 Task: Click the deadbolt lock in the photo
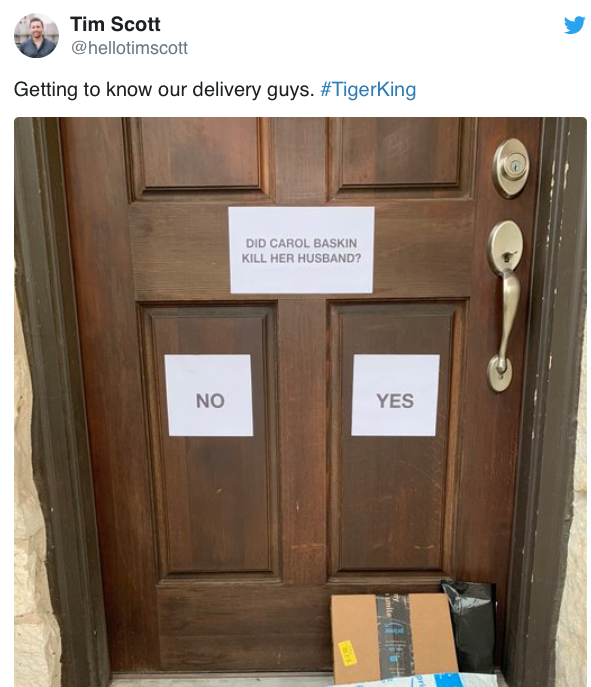pos(510,167)
